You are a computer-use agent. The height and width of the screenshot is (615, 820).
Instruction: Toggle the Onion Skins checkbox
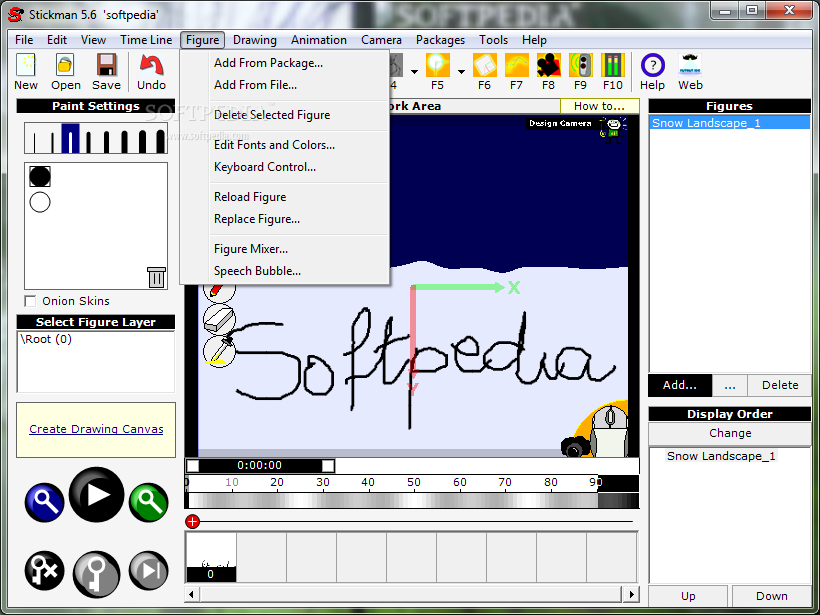click(30, 301)
